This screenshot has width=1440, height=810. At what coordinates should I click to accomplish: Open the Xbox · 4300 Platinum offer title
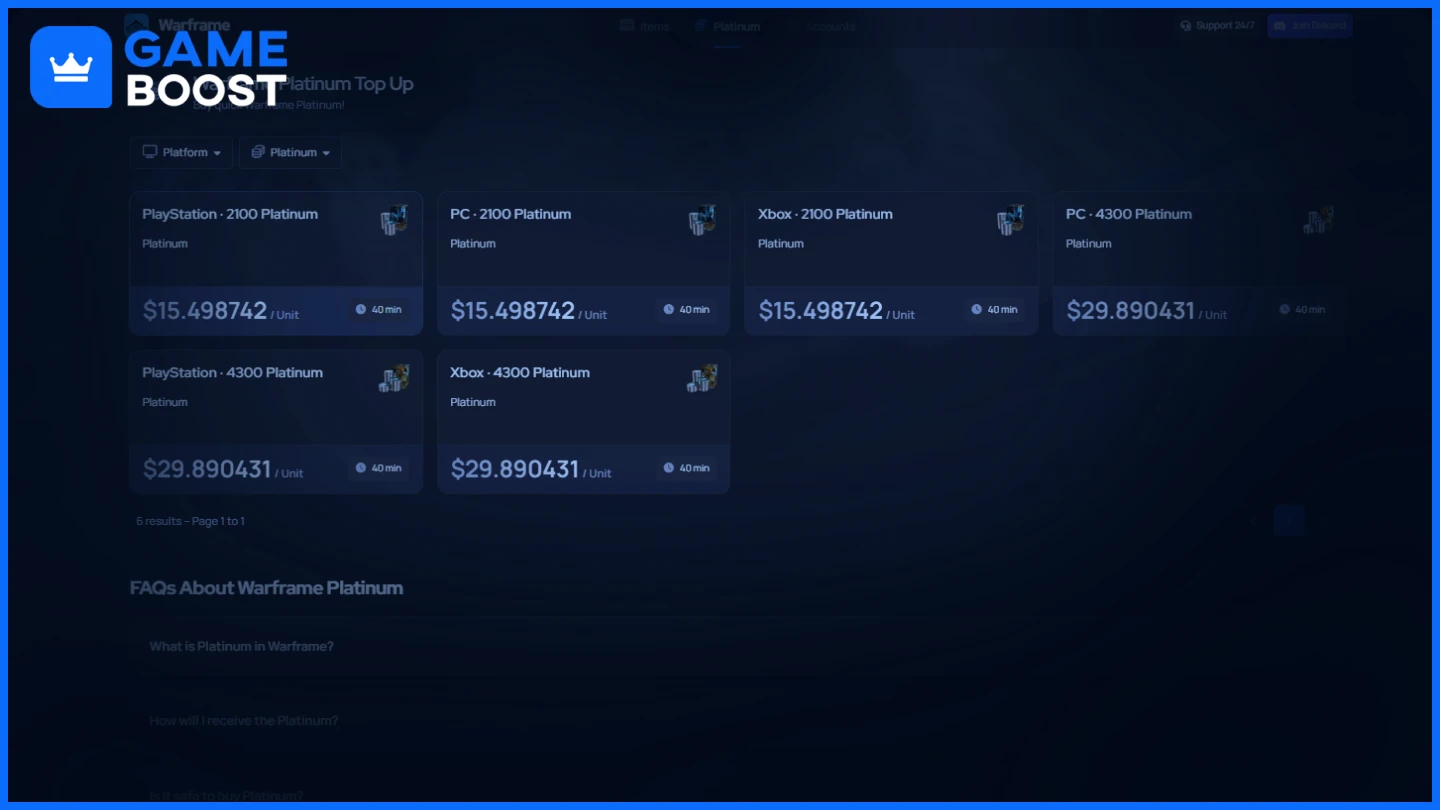click(x=520, y=373)
